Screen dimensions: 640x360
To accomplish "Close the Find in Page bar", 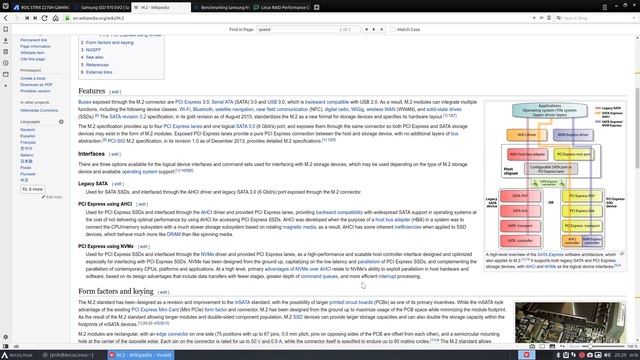I will tap(382, 29).
